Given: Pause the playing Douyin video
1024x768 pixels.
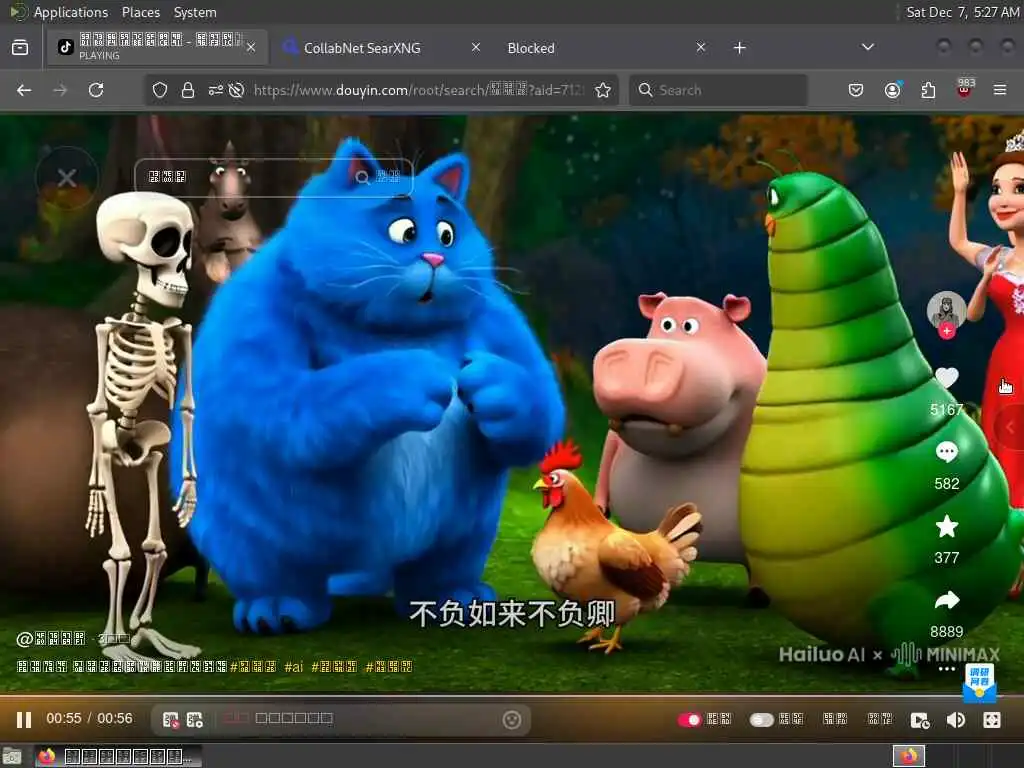Looking at the screenshot, I should tap(24, 720).
